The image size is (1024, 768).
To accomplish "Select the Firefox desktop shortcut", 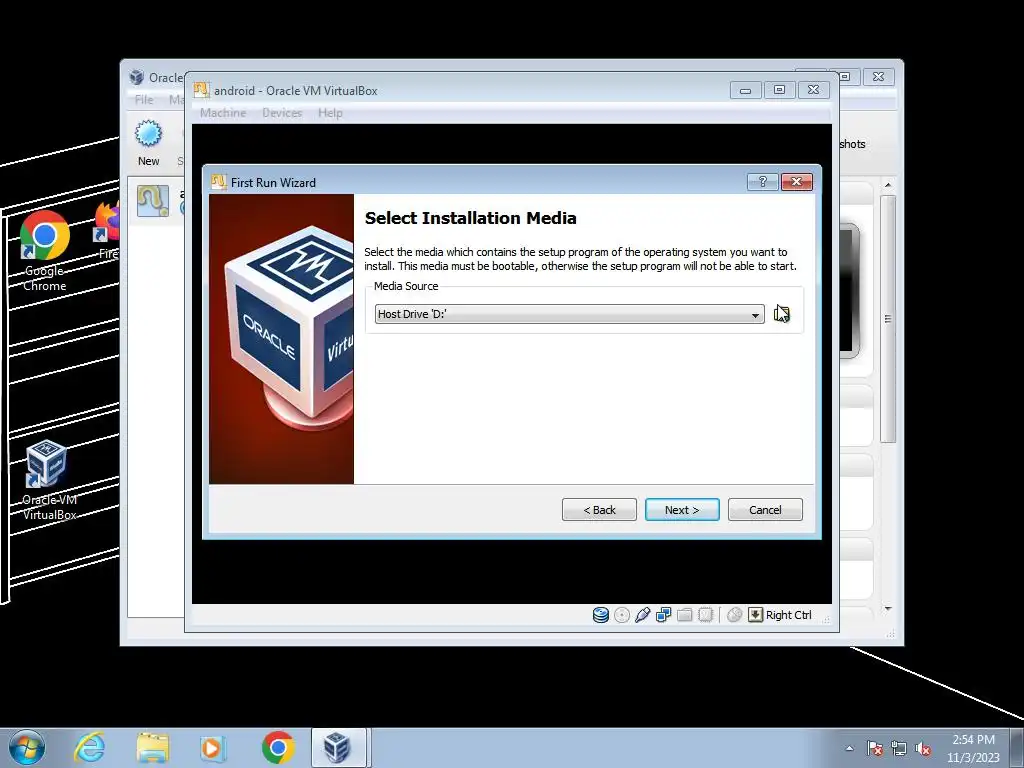I will [108, 231].
